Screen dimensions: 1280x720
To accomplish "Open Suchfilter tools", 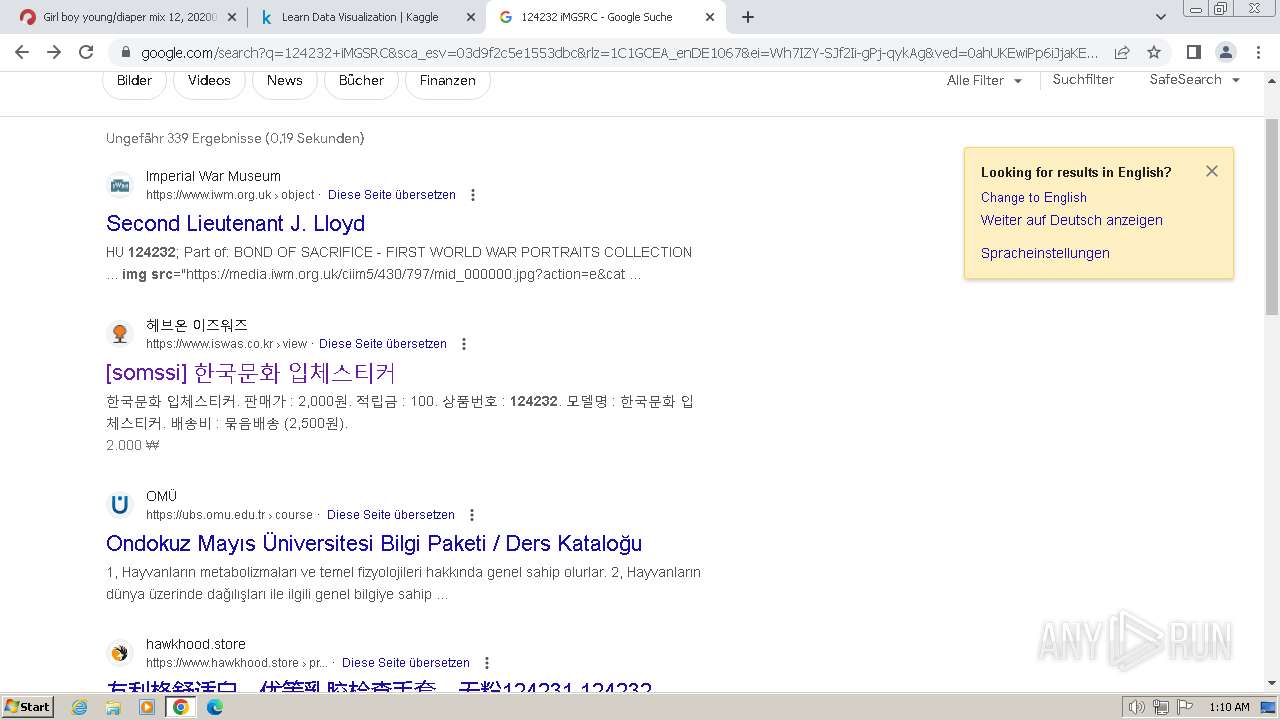I will 1082,80.
